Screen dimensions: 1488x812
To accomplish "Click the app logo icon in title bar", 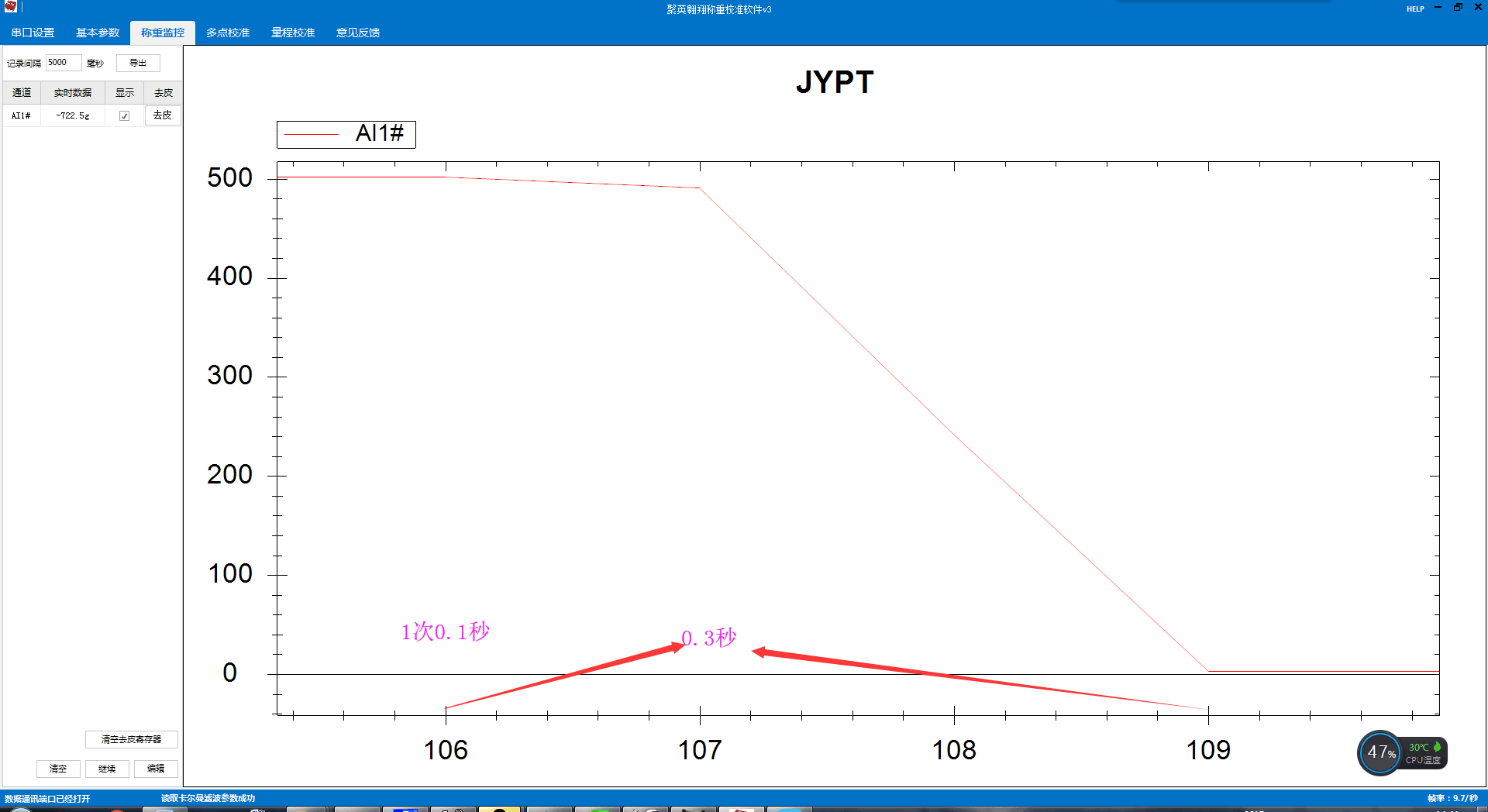I will pyautogui.click(x=10, y=7).
